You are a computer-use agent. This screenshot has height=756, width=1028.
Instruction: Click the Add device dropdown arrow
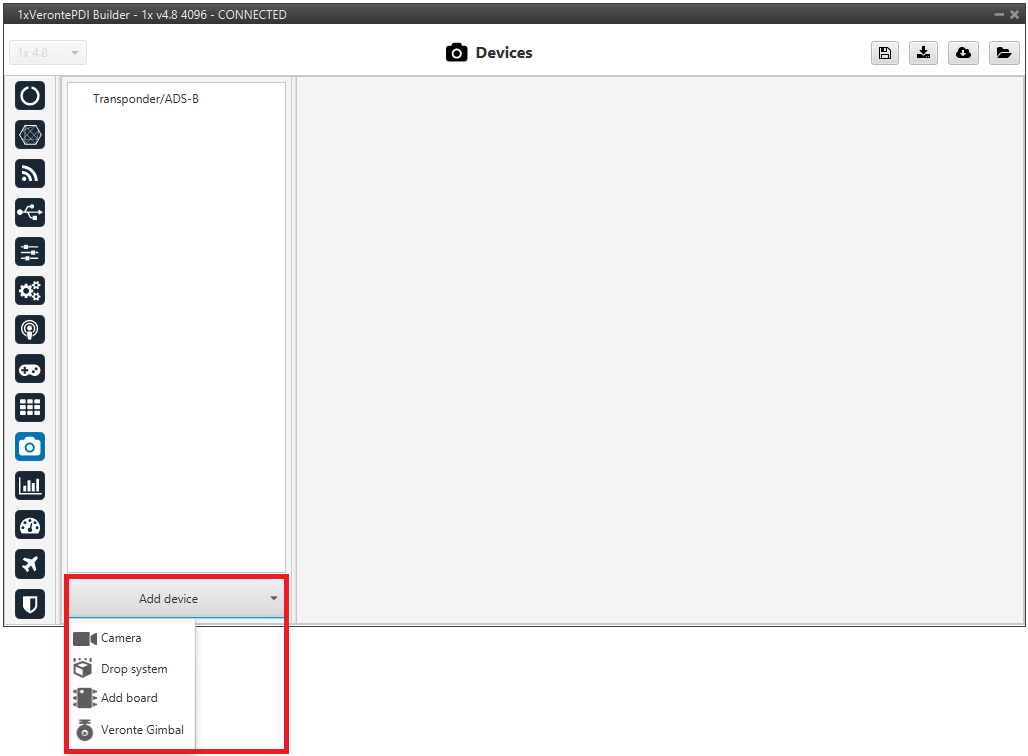click(273, 599)
